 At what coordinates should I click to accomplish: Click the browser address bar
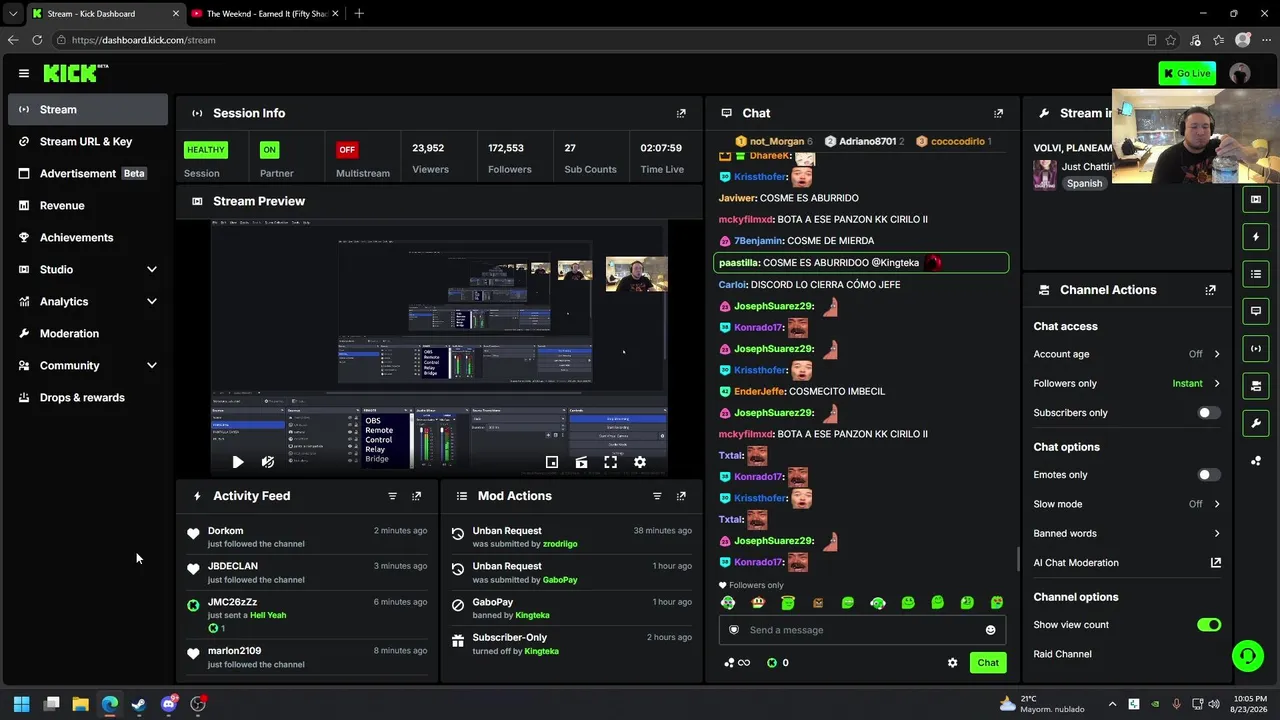click(x=600, y=40)
